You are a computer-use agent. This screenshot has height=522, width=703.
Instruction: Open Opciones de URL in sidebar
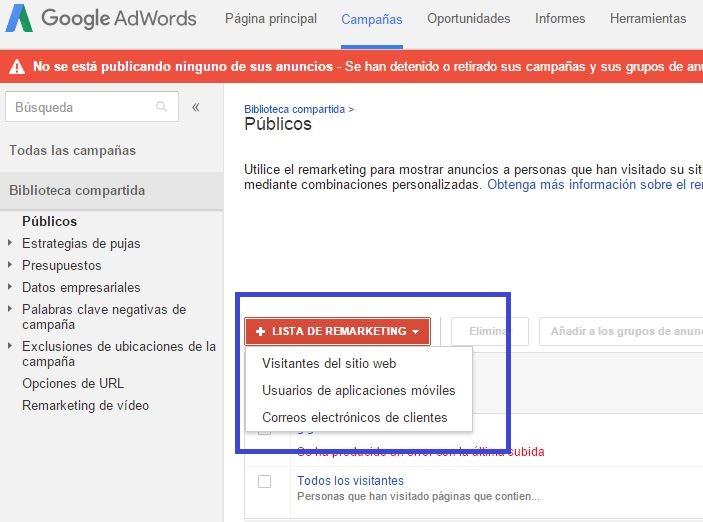coord(73,383)
